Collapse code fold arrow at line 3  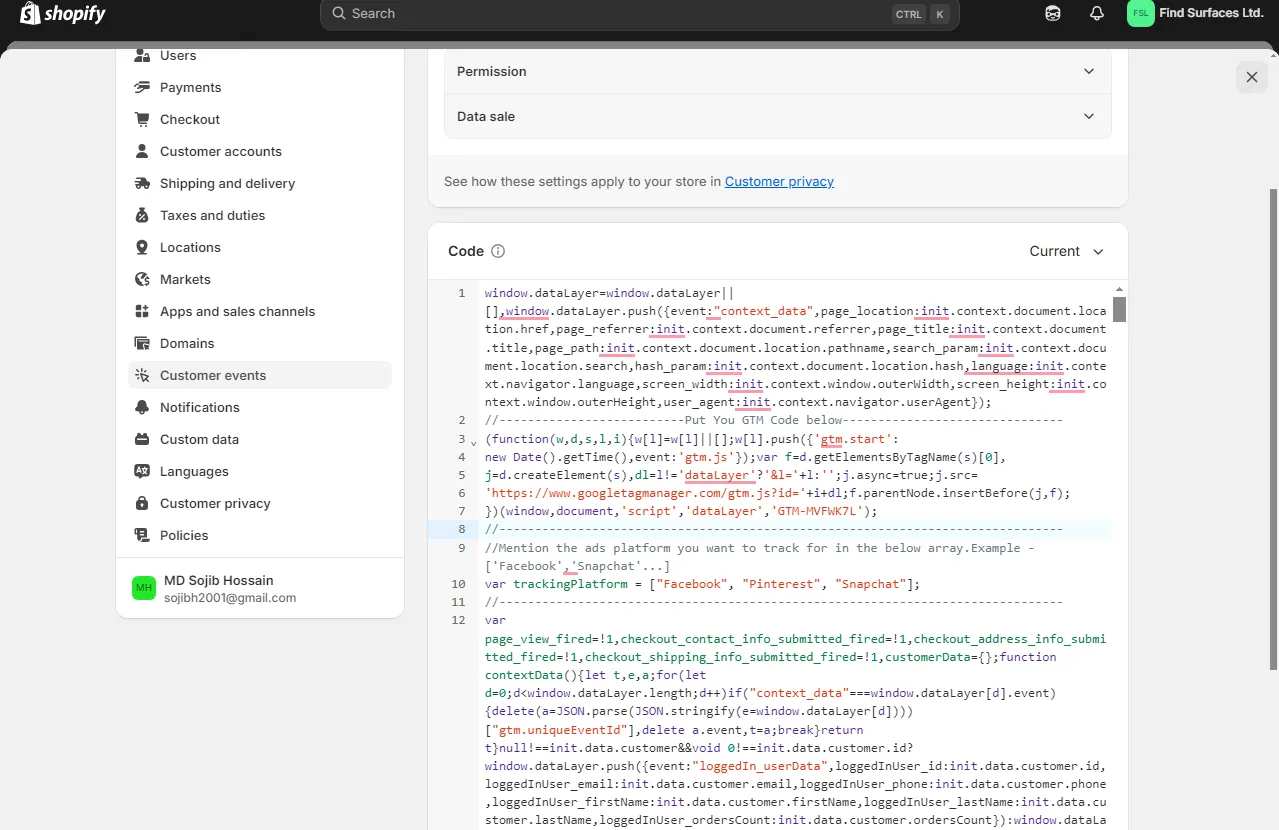pos(473,441)
